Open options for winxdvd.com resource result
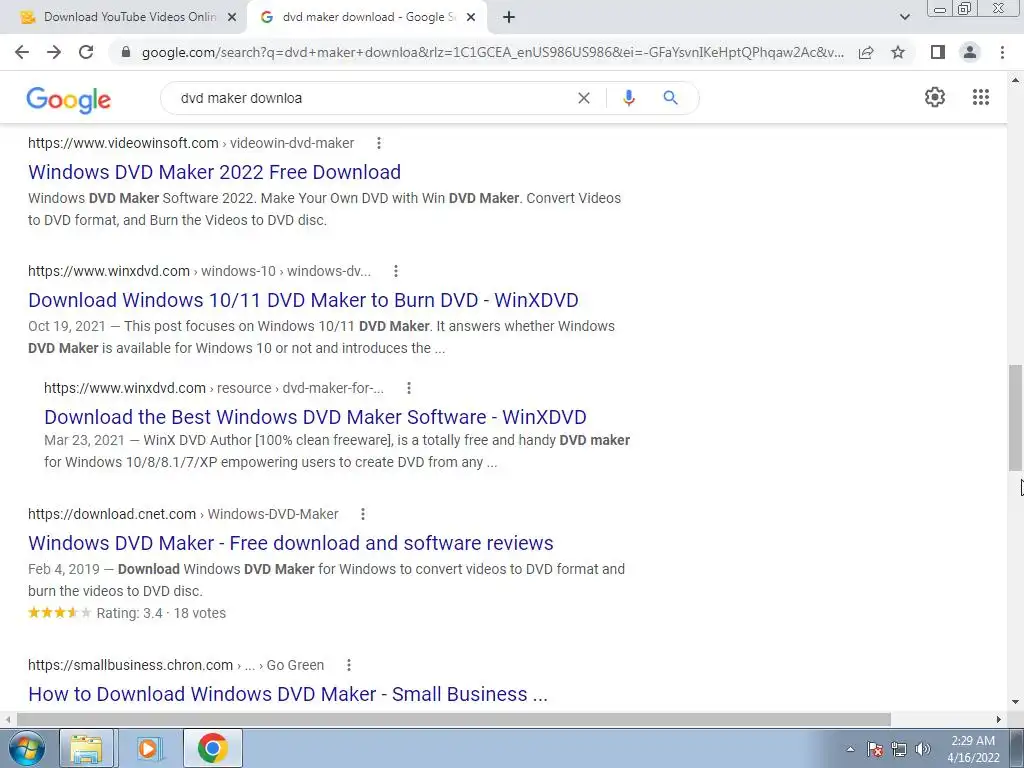 pyautogui.click(x=409, y=388)
